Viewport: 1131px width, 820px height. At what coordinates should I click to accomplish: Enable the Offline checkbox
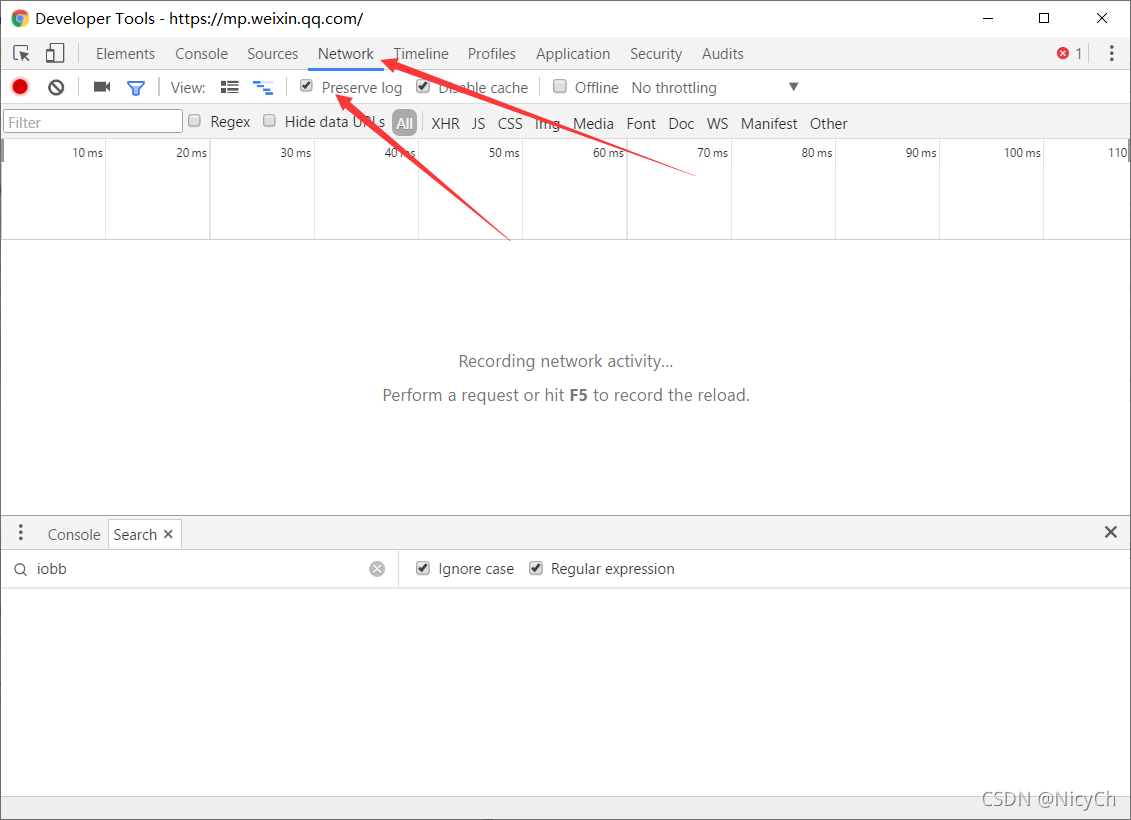(x=560, y=87)
